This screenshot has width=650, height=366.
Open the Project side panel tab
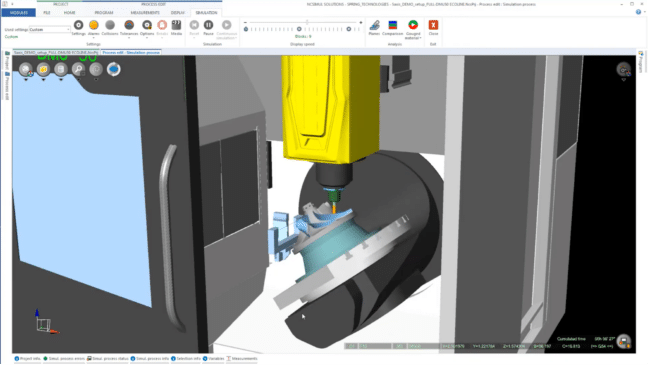click(x=7, y=61)
